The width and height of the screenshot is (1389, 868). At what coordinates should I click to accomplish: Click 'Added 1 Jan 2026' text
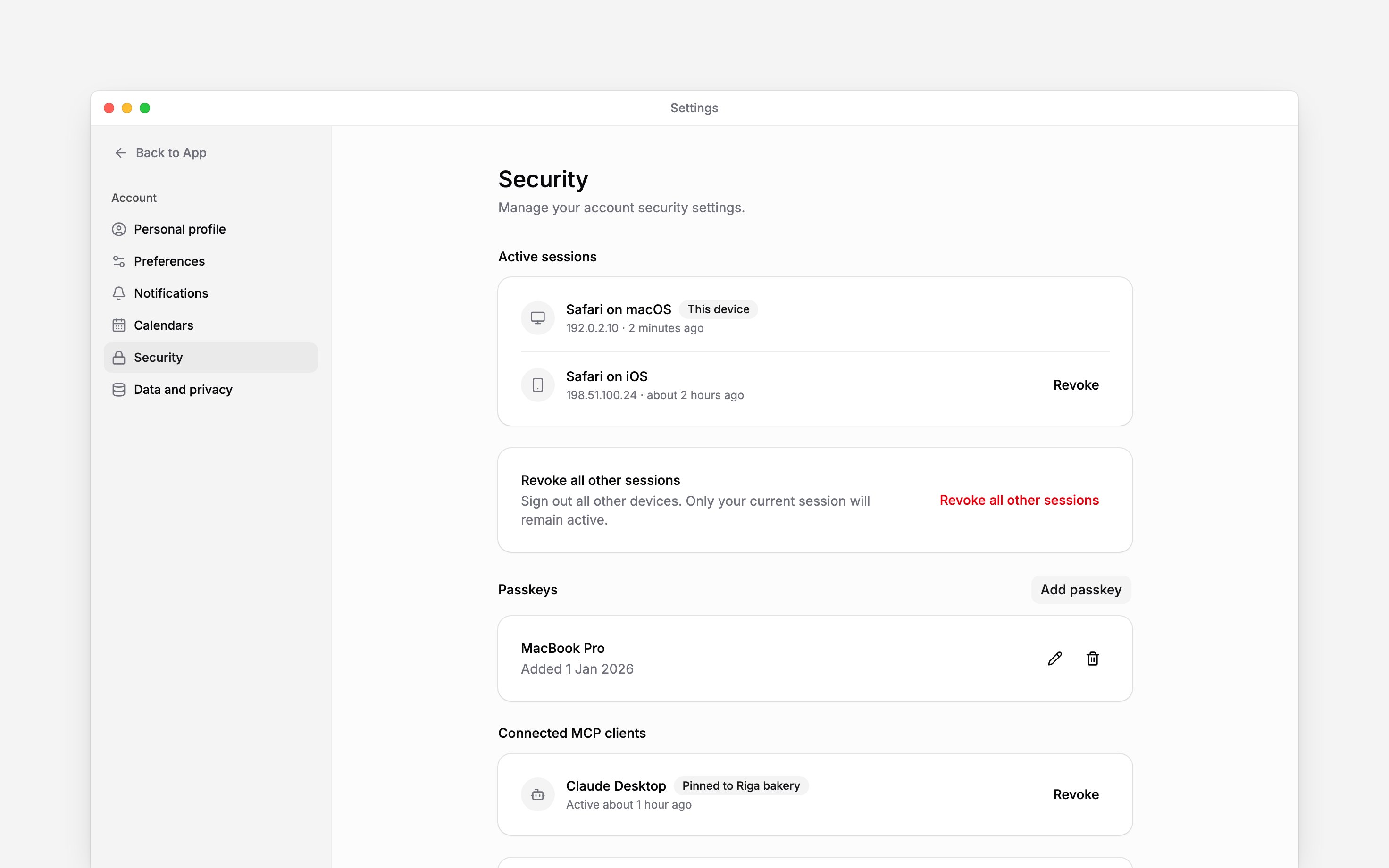click(x=577, y=669)
